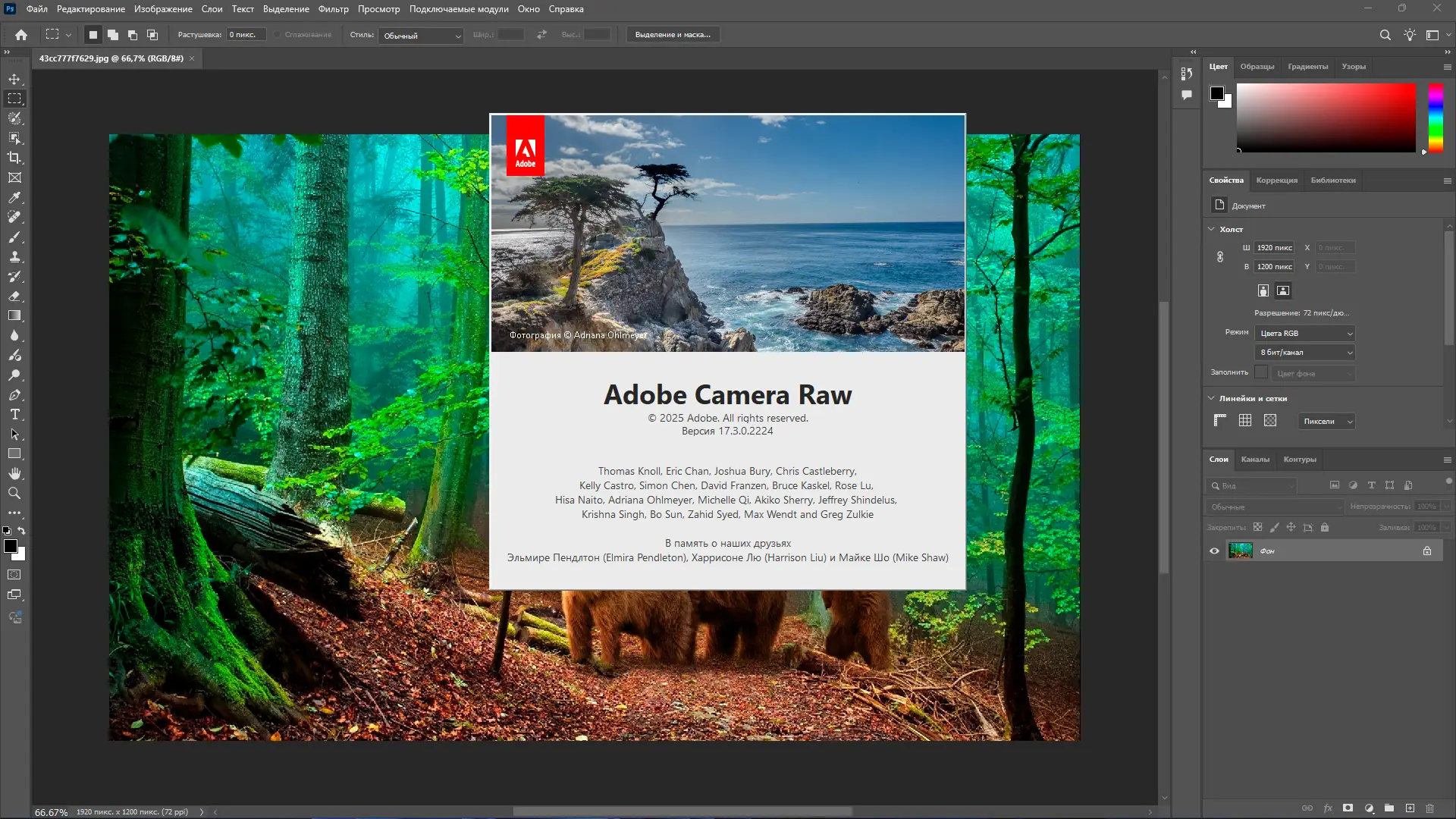Select the Gradient tool
Viewport: 1456px width, 819px height.
(x=14, y=315)
